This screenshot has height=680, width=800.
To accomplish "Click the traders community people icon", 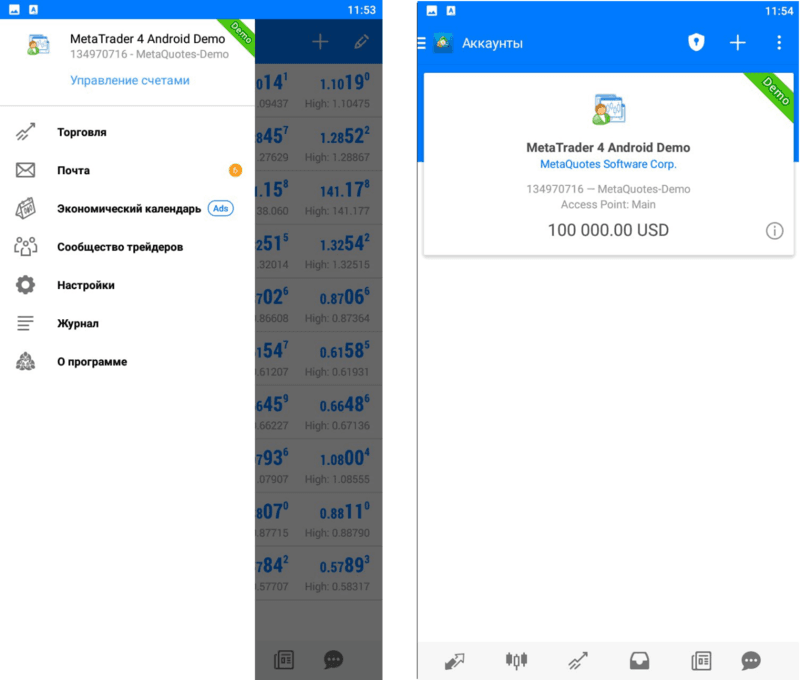I will click(x=25, y=246).
